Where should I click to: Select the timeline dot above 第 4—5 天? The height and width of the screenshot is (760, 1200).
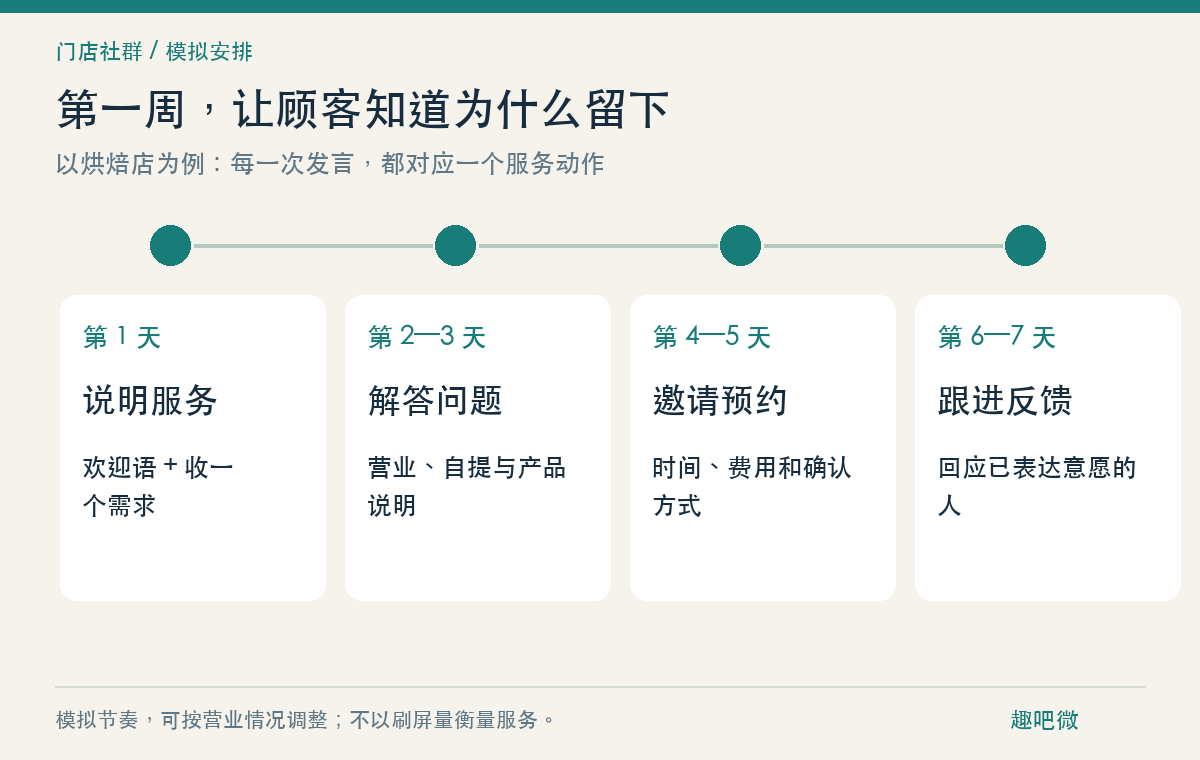[x=741, y=246]
